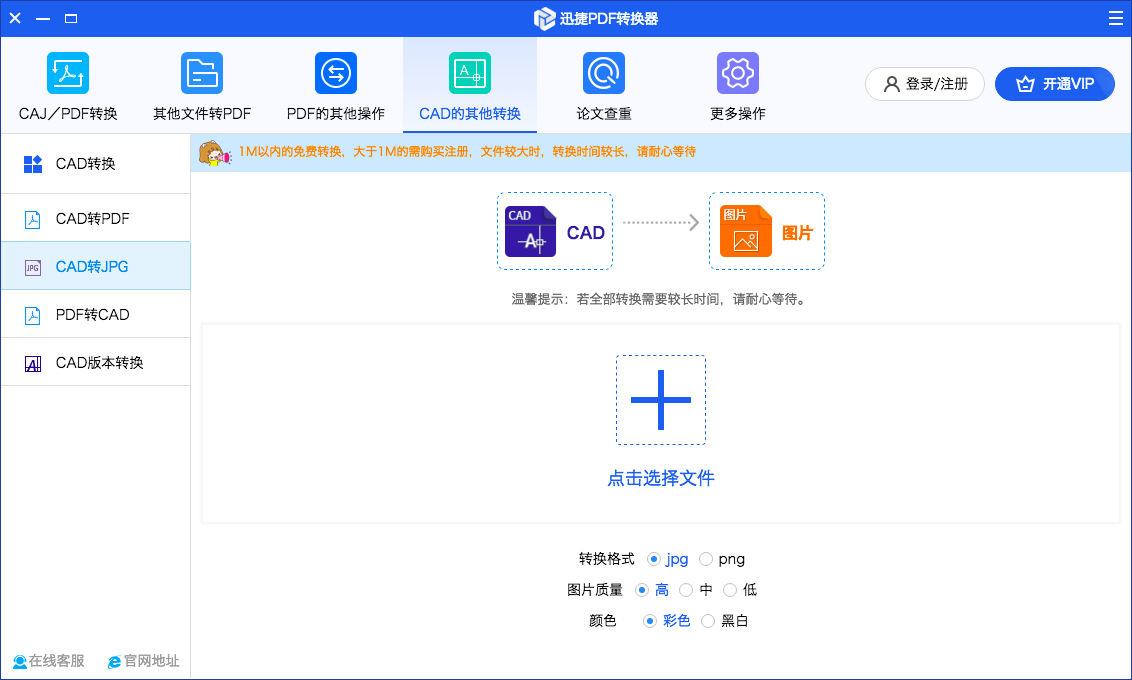The image size is (1132, 680).
Task: Switch to 更多操作 tab label
Action: tap(738, 113)
